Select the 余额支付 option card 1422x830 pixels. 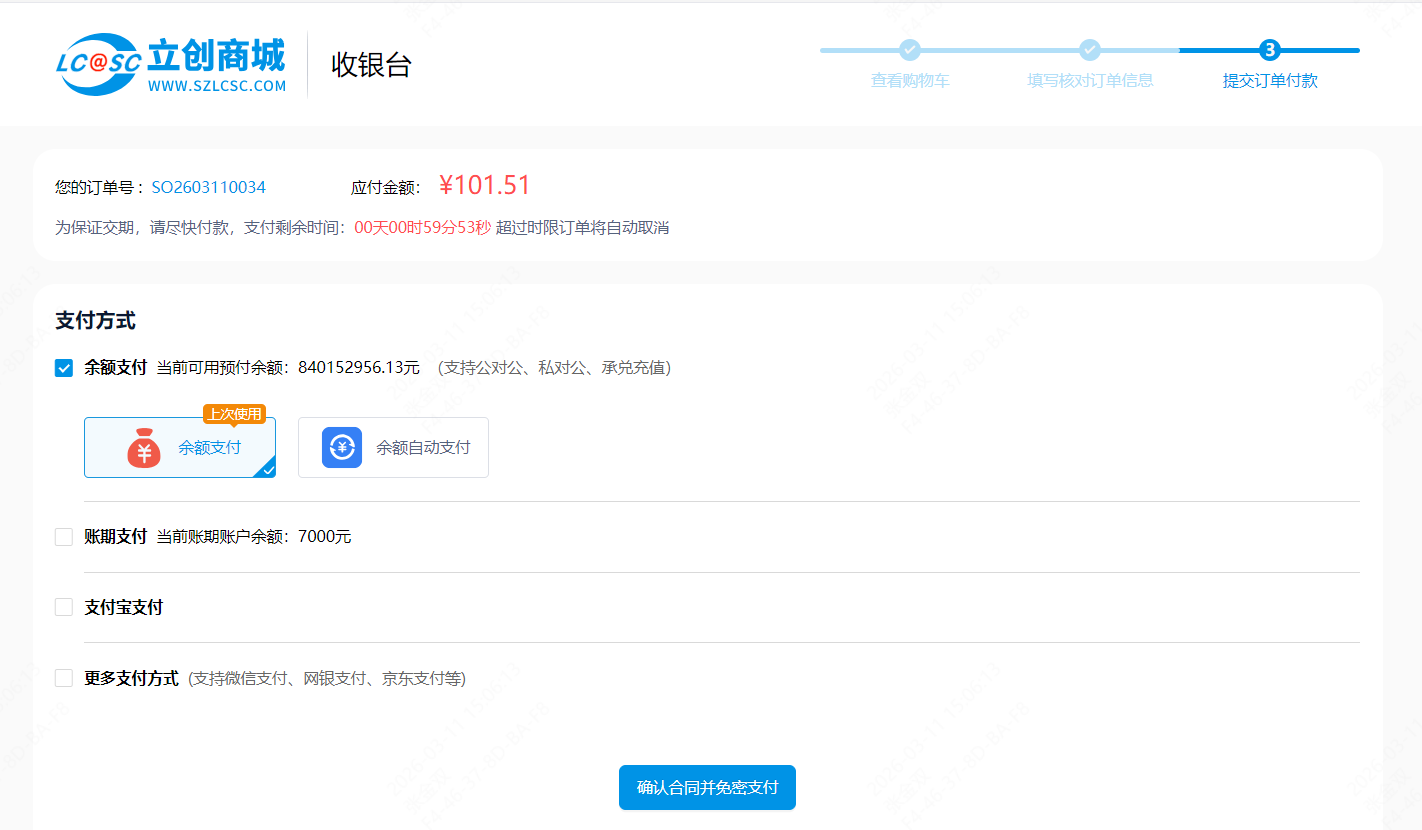(x=180, y=447)
